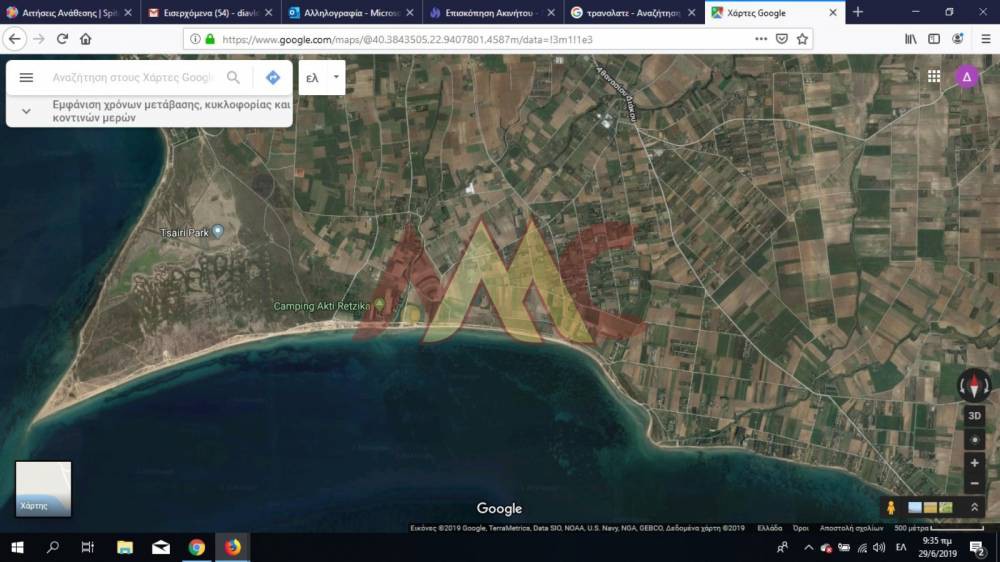Image resolution: width=1000 pixels, height=562 pixels.
Task: View the green padlock connection details
Action: (210, 39)
